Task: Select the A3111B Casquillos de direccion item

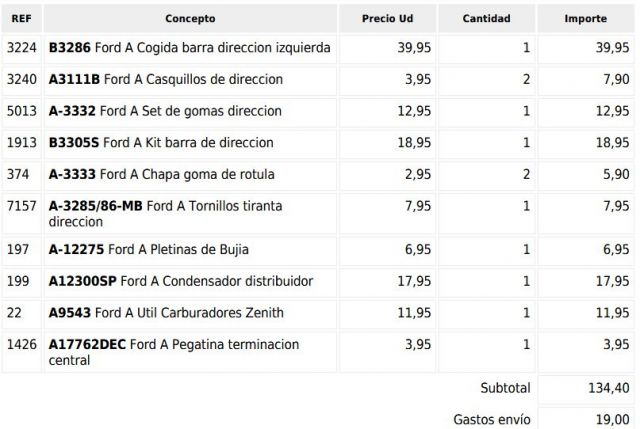Action: point(166,79)
